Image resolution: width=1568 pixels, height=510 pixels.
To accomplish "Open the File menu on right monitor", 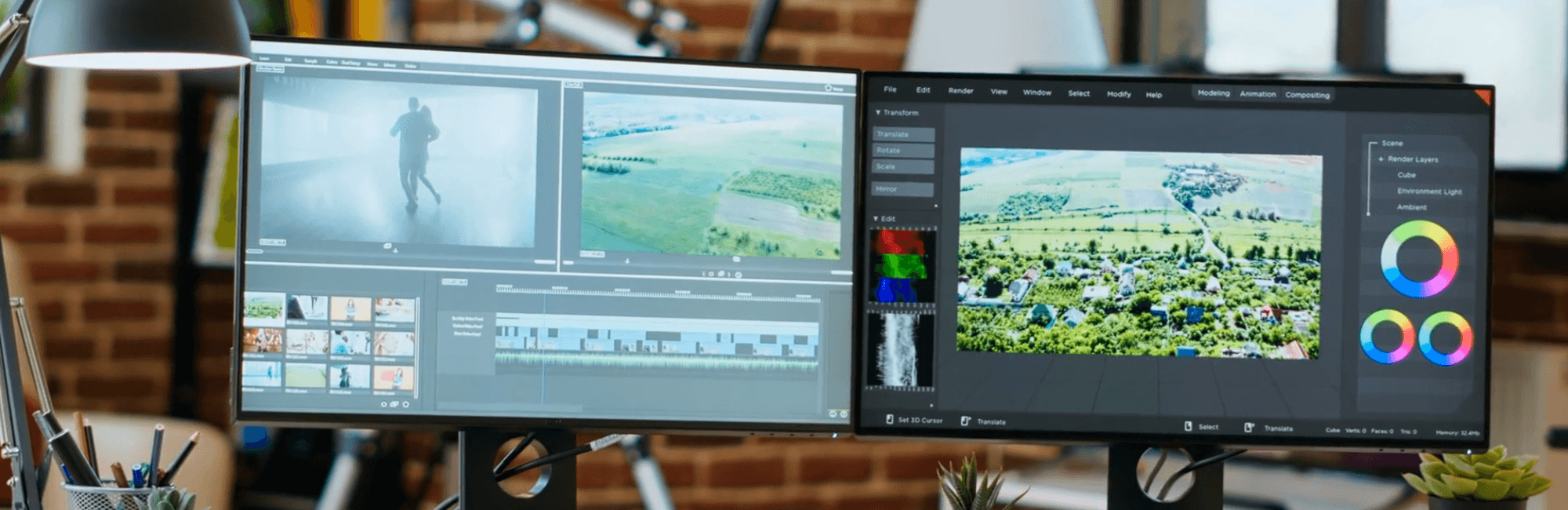I will [890, 89].
